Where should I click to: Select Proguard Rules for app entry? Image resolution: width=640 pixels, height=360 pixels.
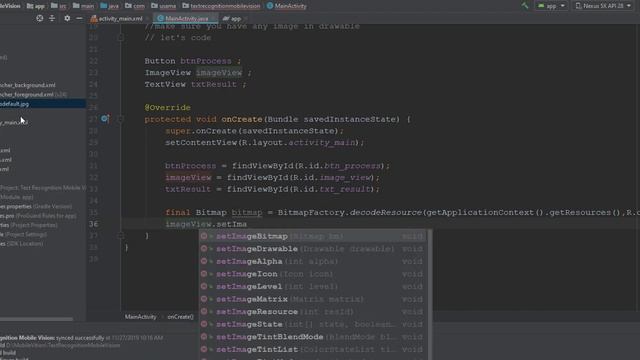(x=38, y=216)
